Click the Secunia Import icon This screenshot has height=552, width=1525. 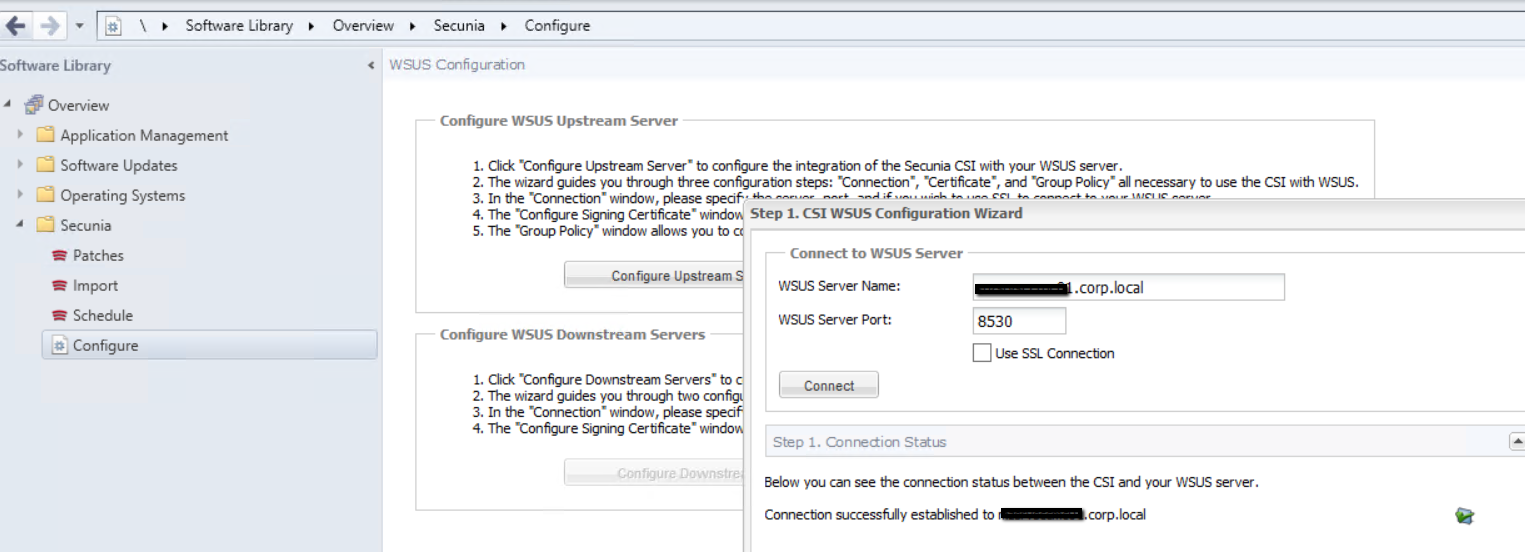(x=59, y=286)
